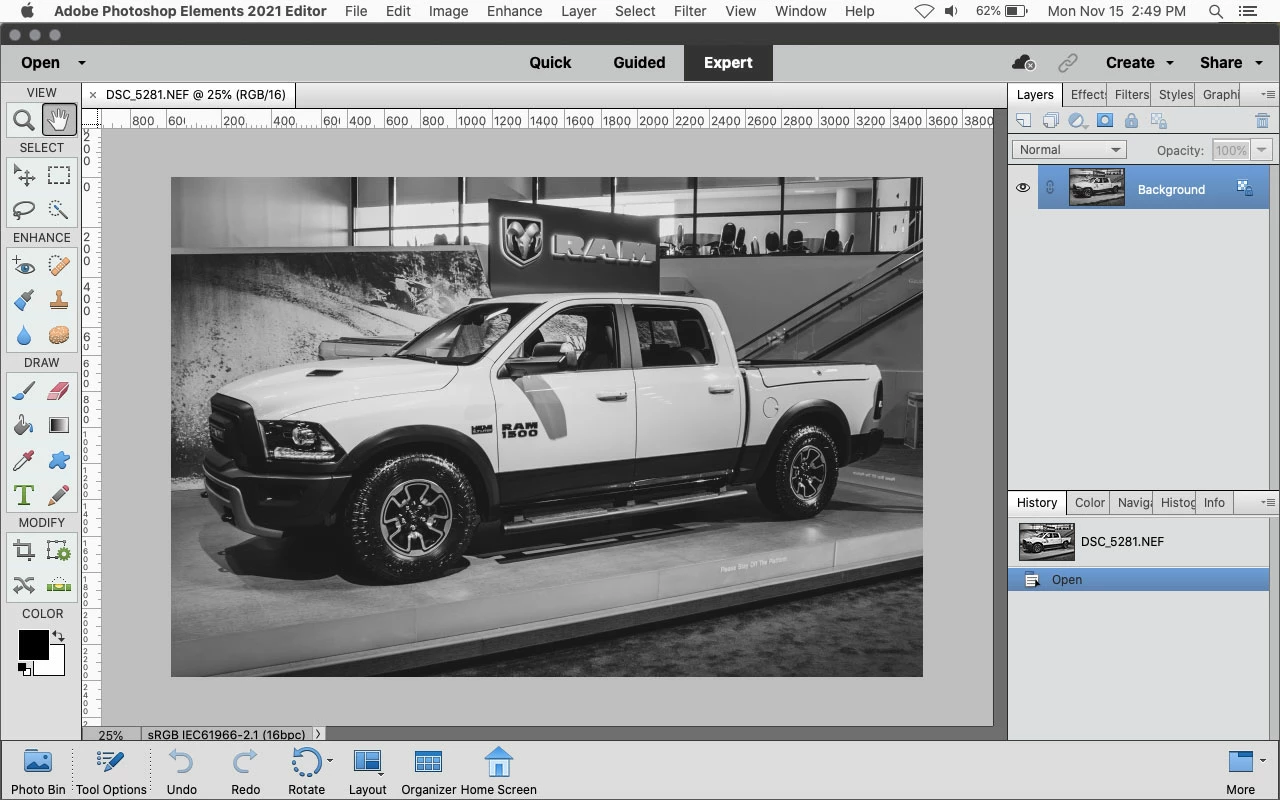Select the Hand tool
The image size is (1280, 800).
pyautogui.click(x=59, y=121)
